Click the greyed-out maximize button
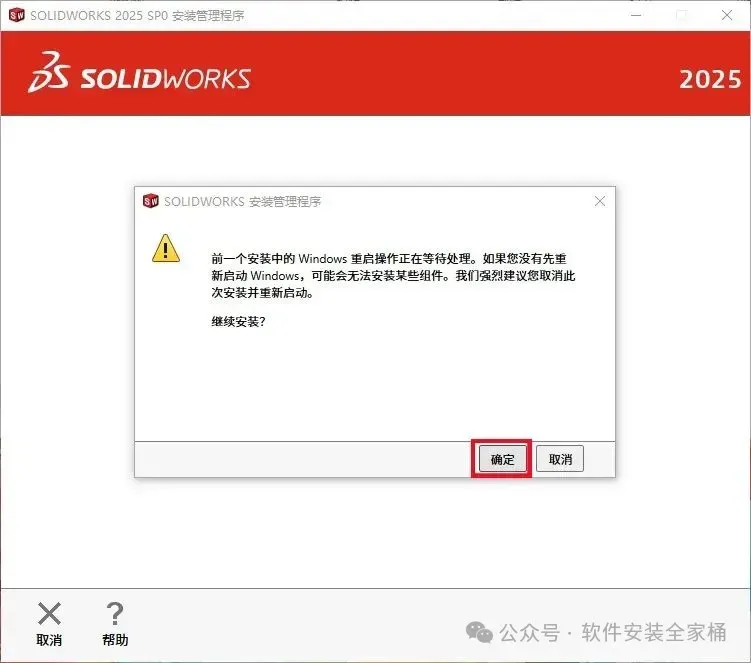The width and height of the screenshot is (751, 663). click(682, 15)
